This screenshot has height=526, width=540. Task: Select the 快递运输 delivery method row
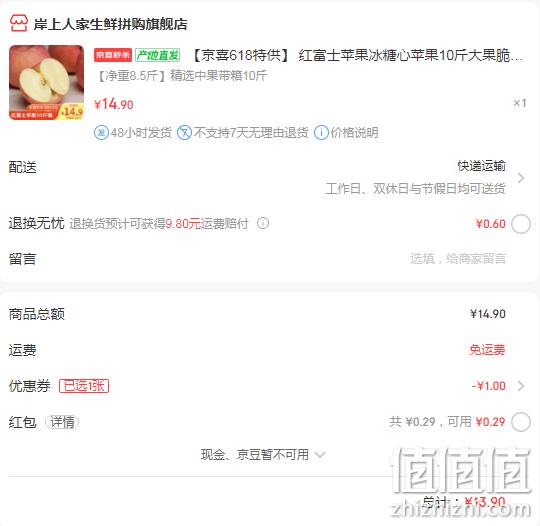270,177
